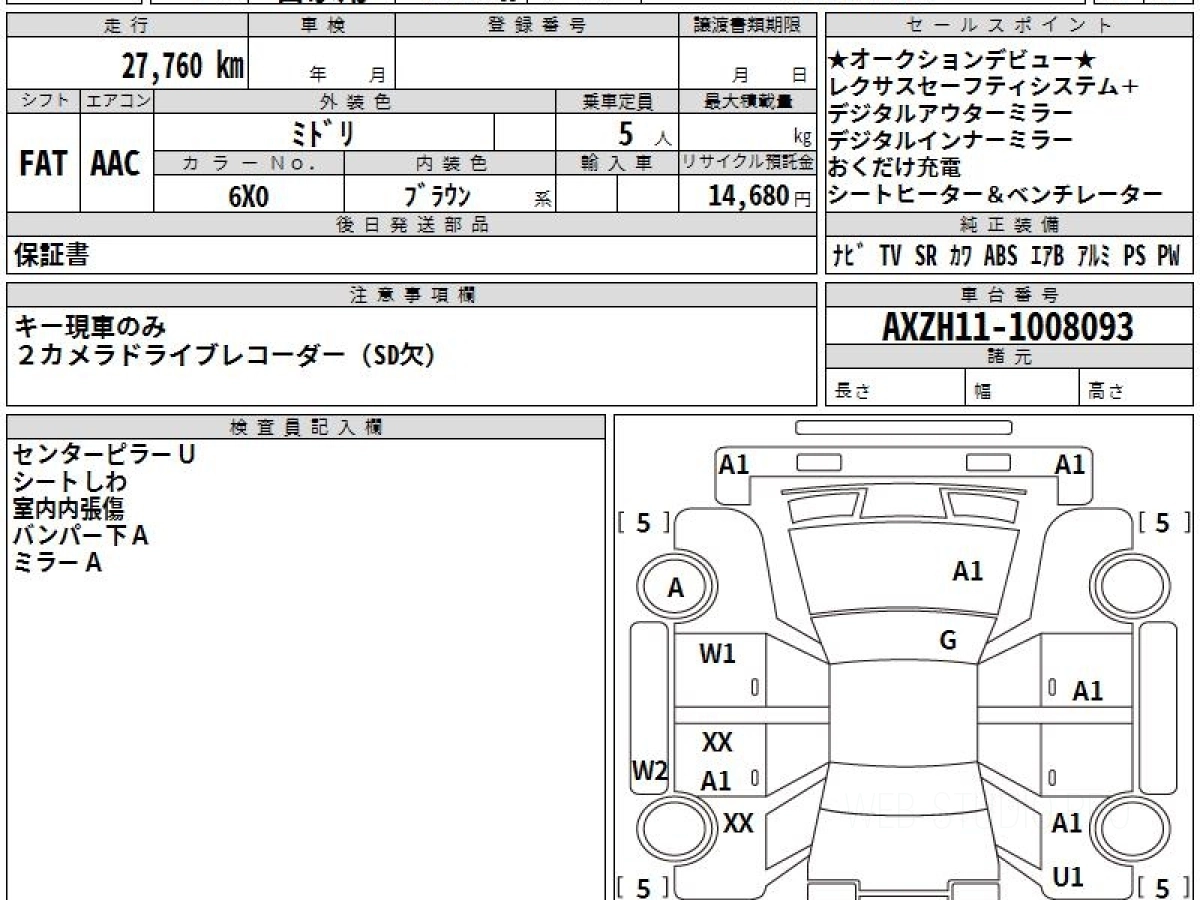Select the 乗車定員 header
Screen dimensions: 1200x900
click(x=617, y=101)
